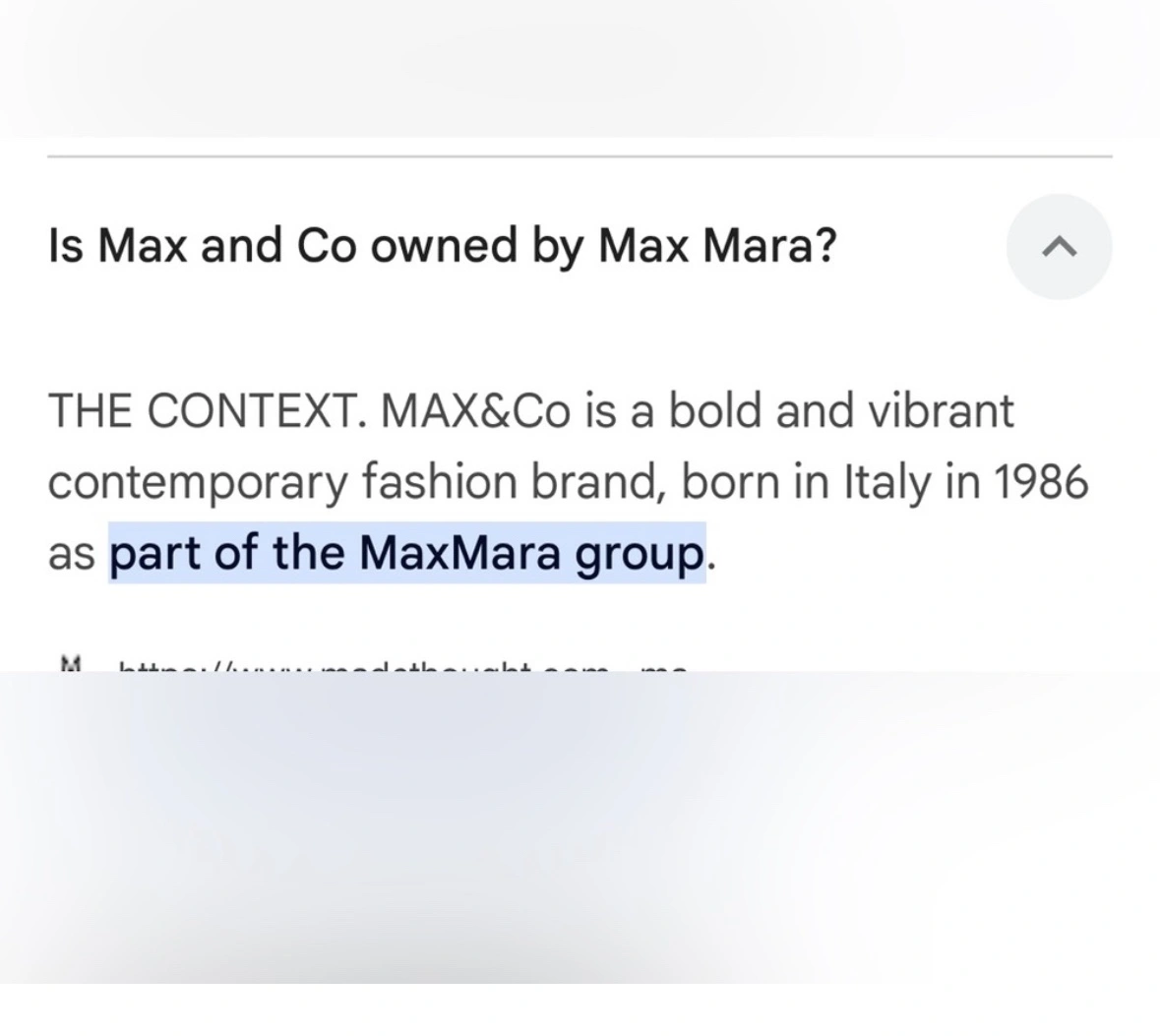The image size is (1160, 1036).
Task: Click the blurred area below the source link
Action: 580,827
